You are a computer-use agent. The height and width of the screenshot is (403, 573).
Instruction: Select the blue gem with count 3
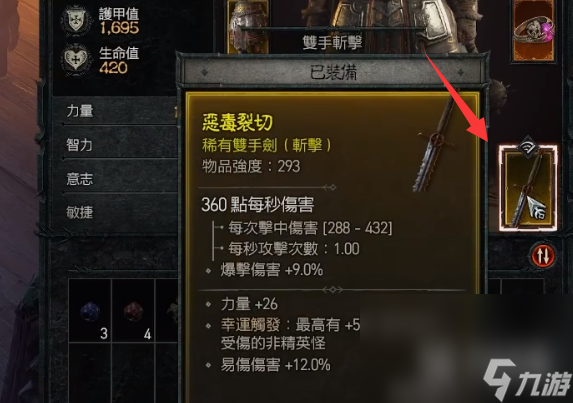pyautogui.click(x=90, y=311)
